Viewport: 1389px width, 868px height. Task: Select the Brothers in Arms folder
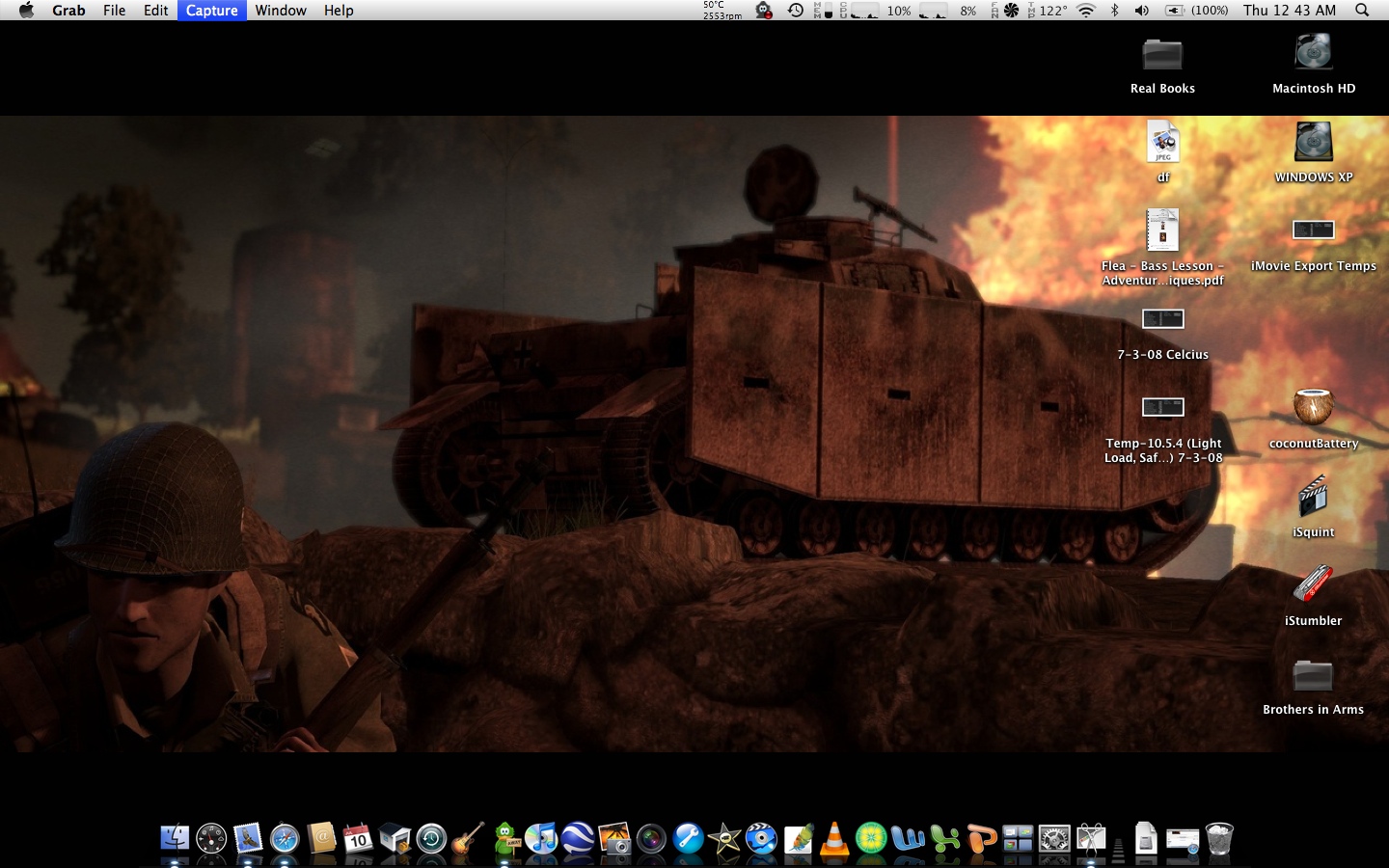pos(1314,685)
